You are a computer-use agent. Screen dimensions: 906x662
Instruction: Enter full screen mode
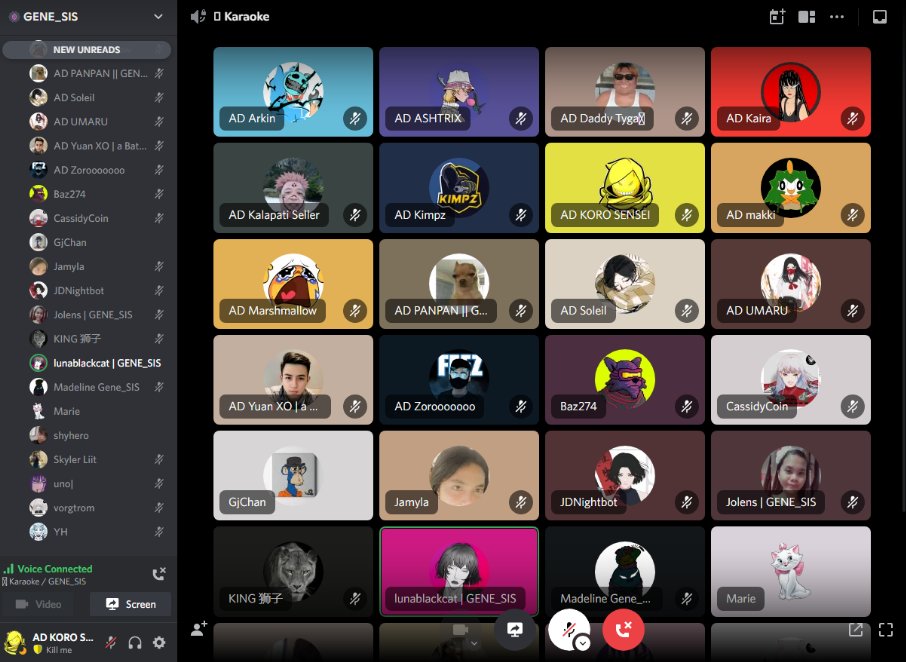coord(886,630)
